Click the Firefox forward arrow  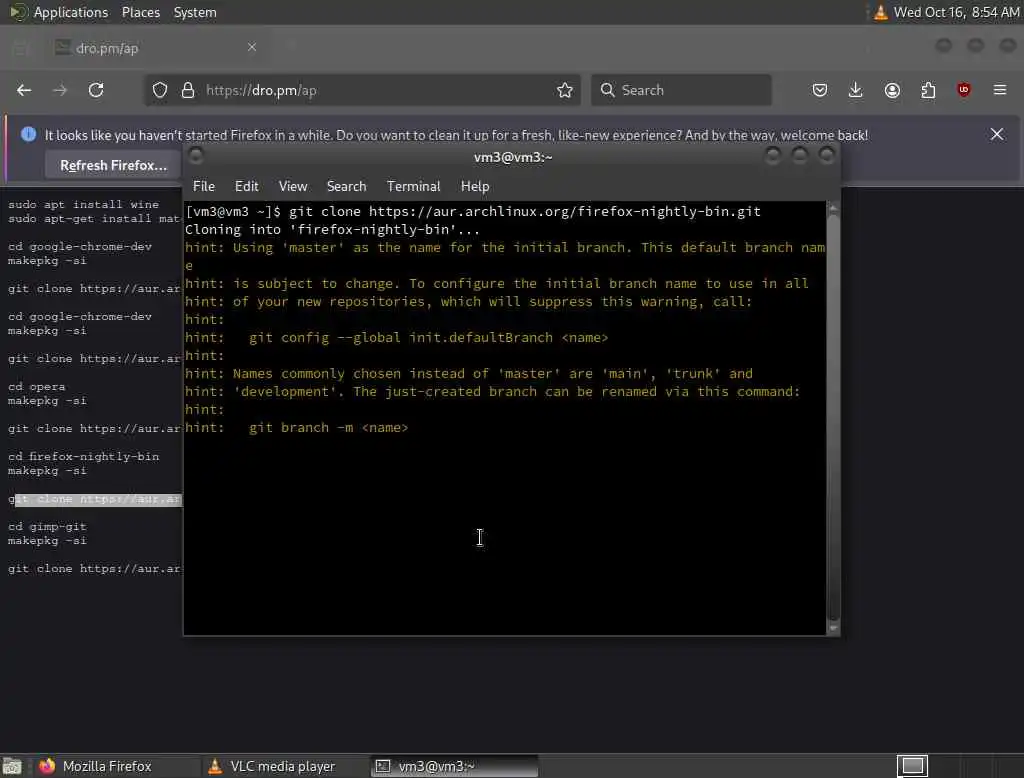[60, 90]
